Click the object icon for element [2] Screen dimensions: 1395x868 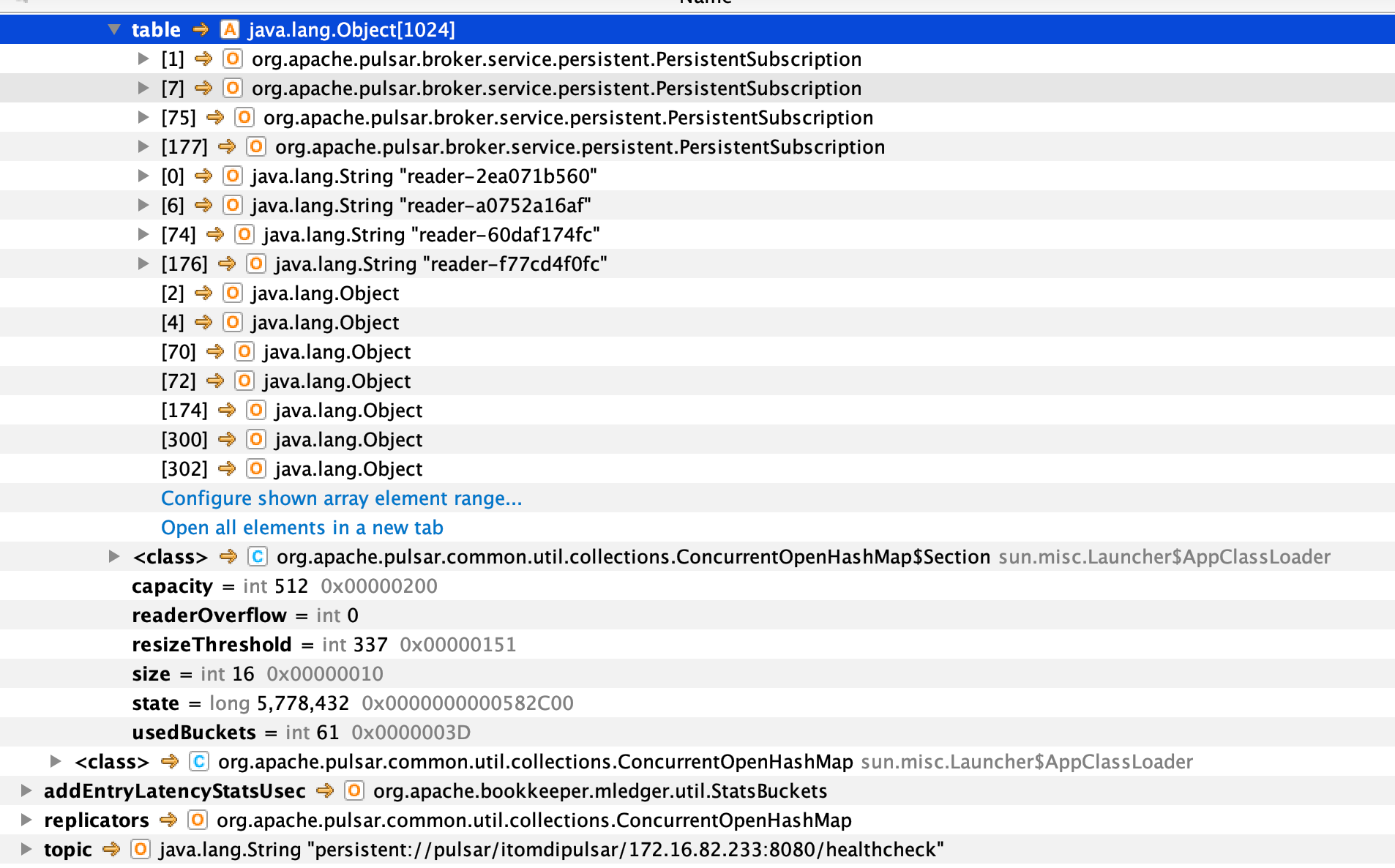pyautogui.click(x=233, y=293)
